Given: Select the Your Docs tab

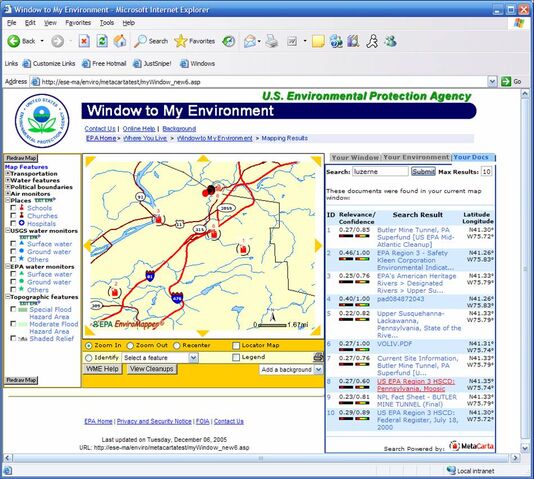Looking at the screenshot, I should point(473,157).
